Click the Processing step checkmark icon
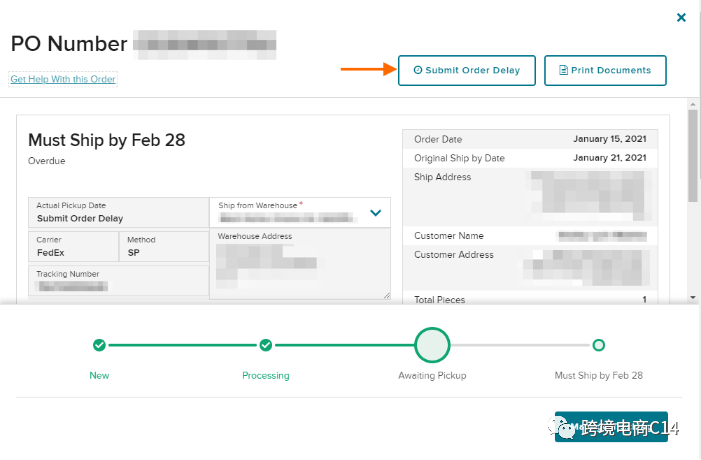 click(x=265, y=345)
